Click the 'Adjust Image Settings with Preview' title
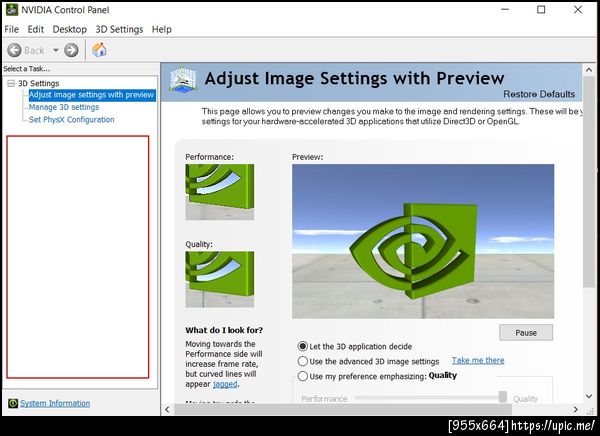 (x=354, y=78)
